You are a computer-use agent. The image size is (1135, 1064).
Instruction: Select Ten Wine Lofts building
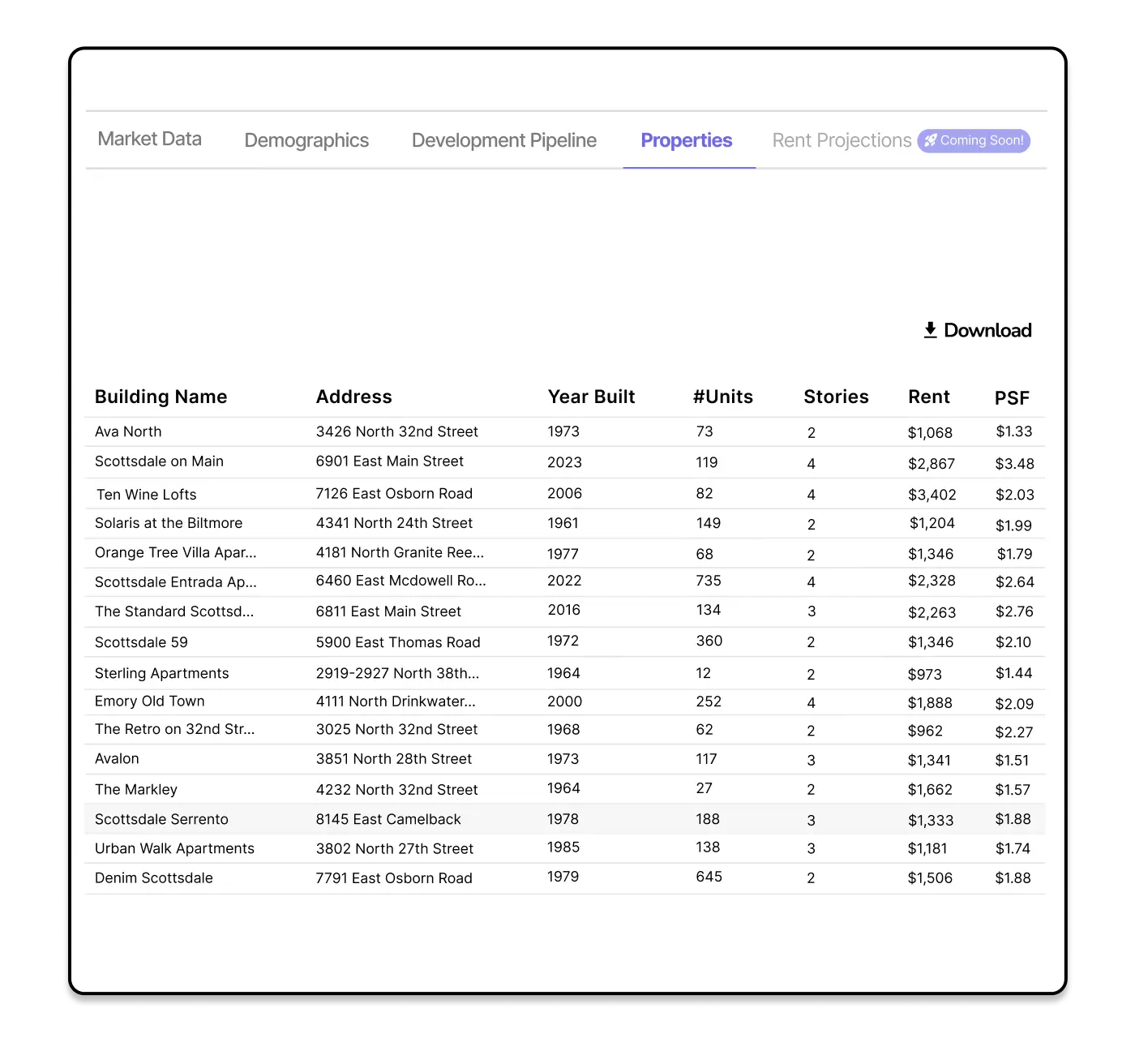click(x=147, y=495)
